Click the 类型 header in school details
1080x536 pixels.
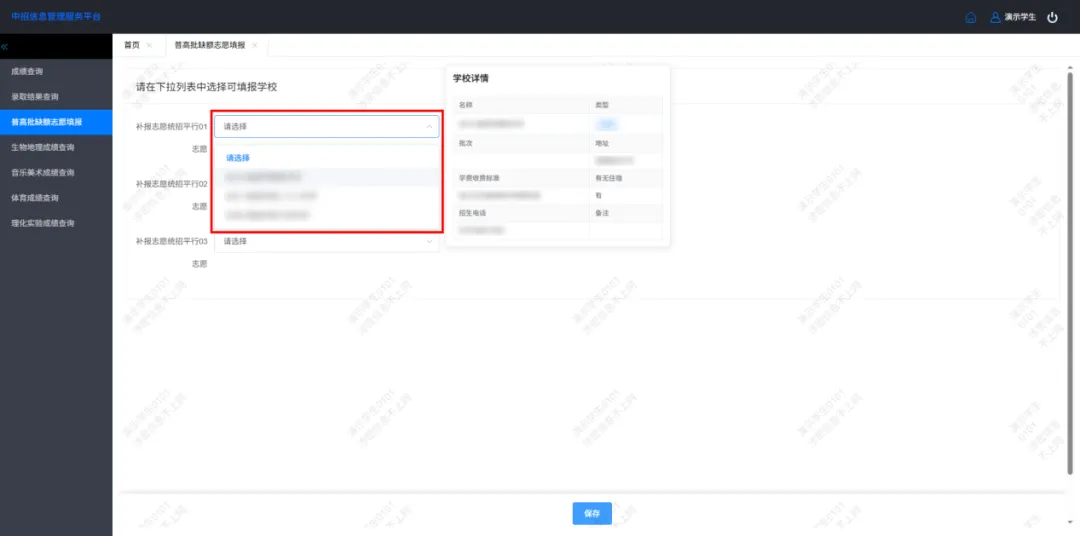[602, 105]
